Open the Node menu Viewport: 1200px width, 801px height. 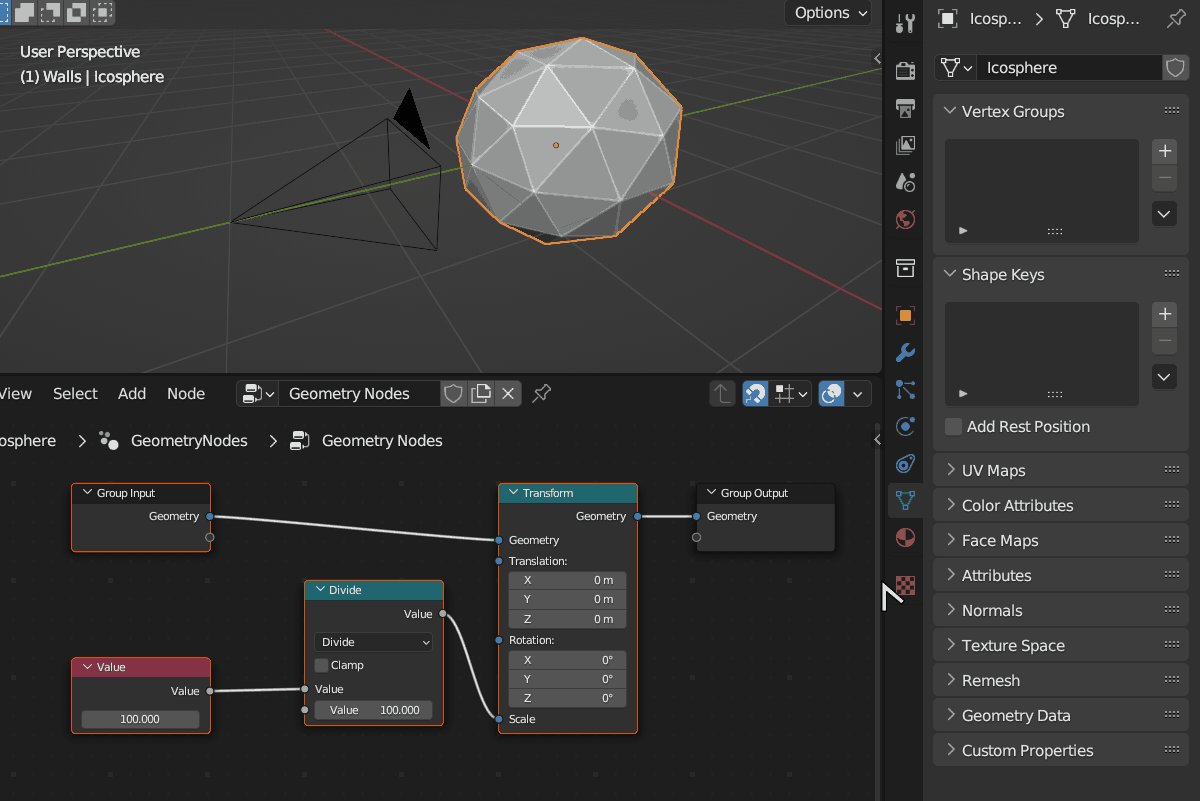pos(186,393)
